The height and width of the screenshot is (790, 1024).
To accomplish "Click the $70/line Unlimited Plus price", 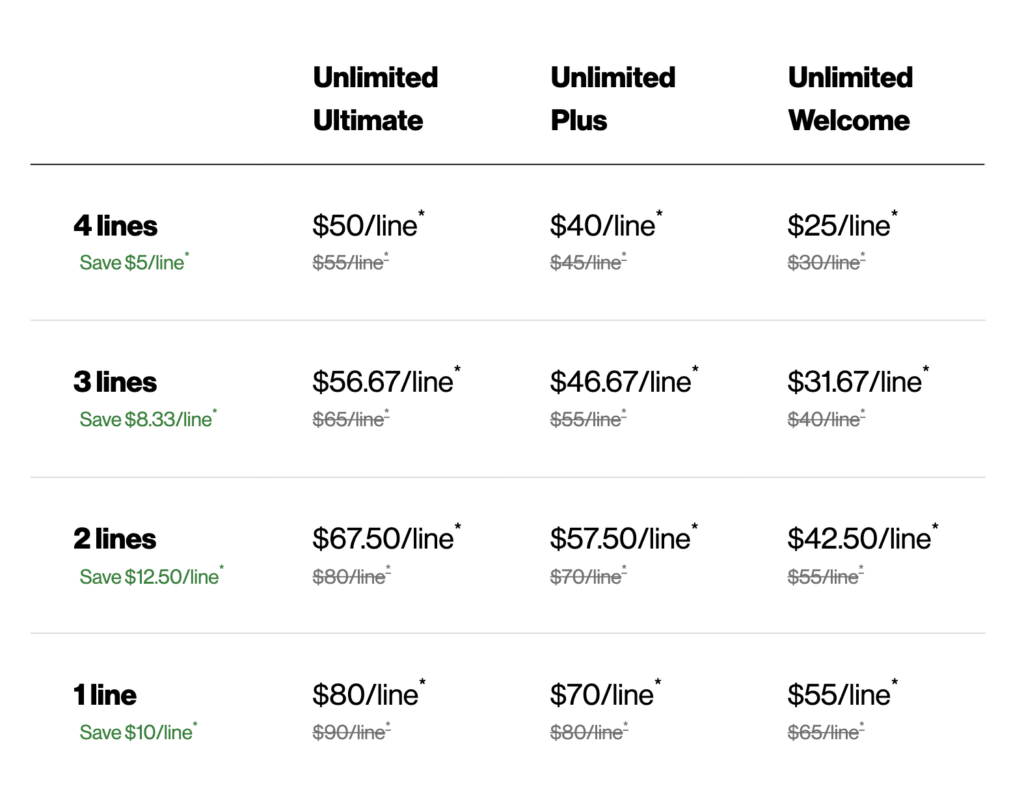I will coord(602,695).
